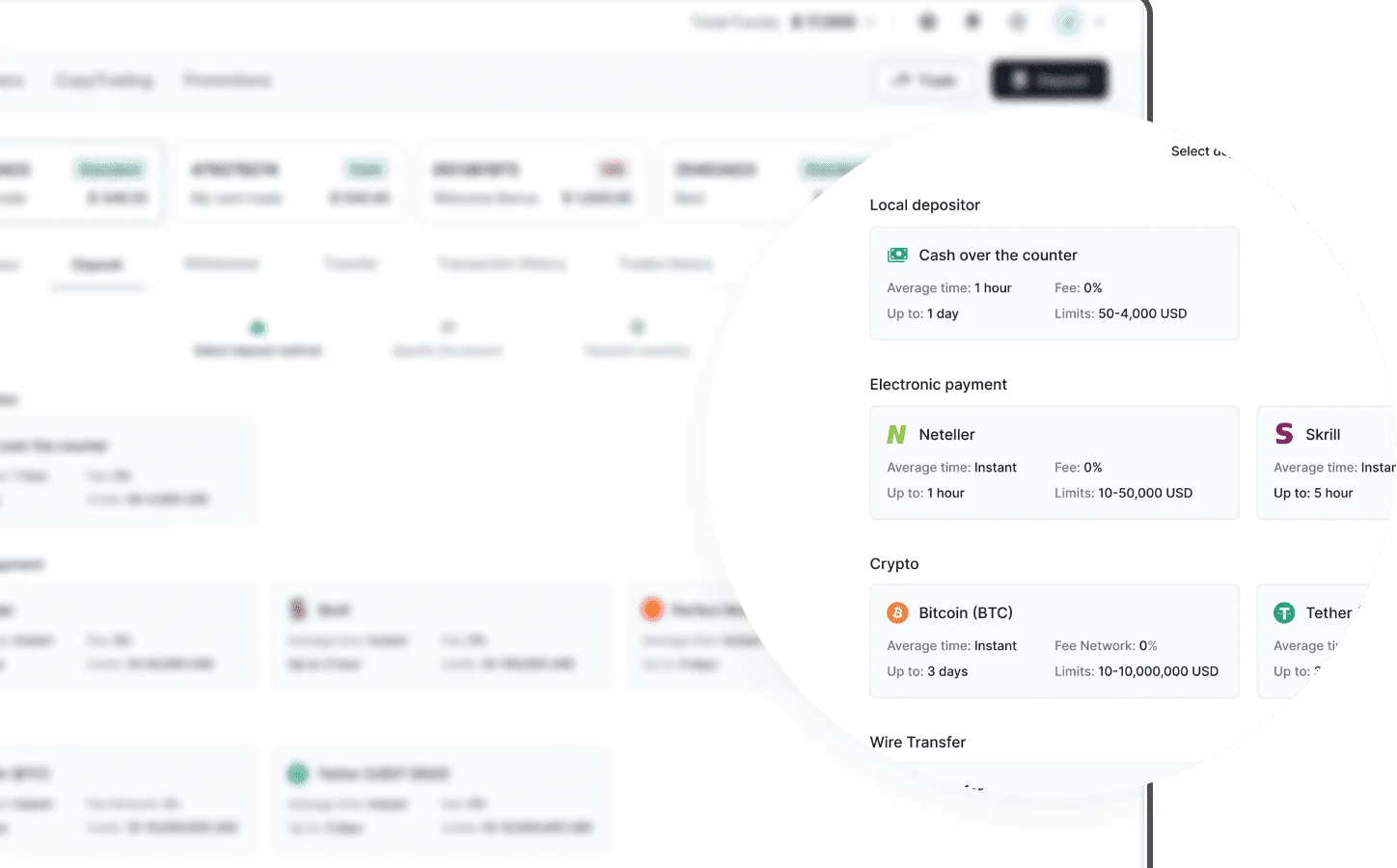Switch to the underlined Deposit tab
This screenshot has height=868, width=1397.
[97, 264]
